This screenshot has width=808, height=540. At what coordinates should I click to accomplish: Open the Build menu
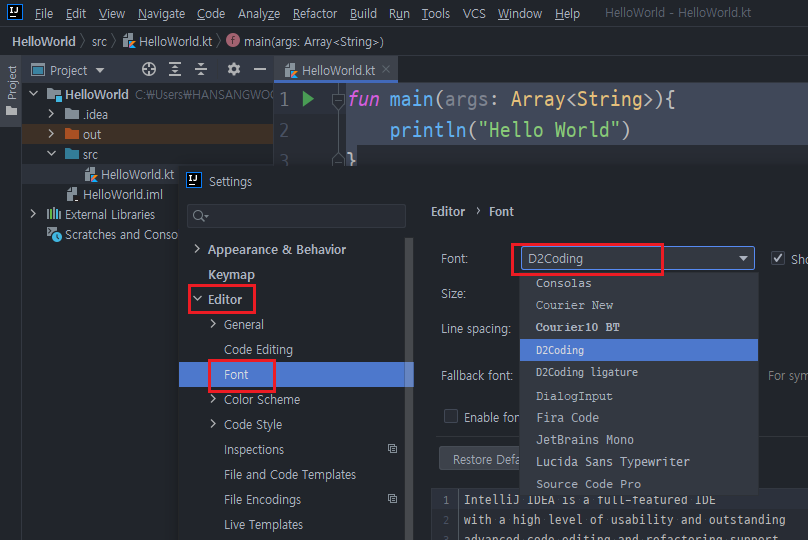363,13
